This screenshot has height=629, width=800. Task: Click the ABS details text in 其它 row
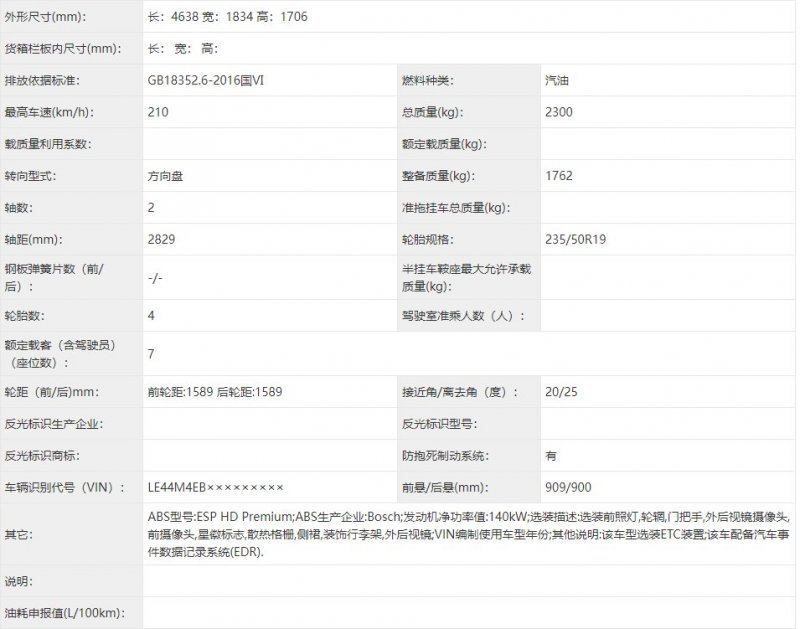(x=468, y=534)
